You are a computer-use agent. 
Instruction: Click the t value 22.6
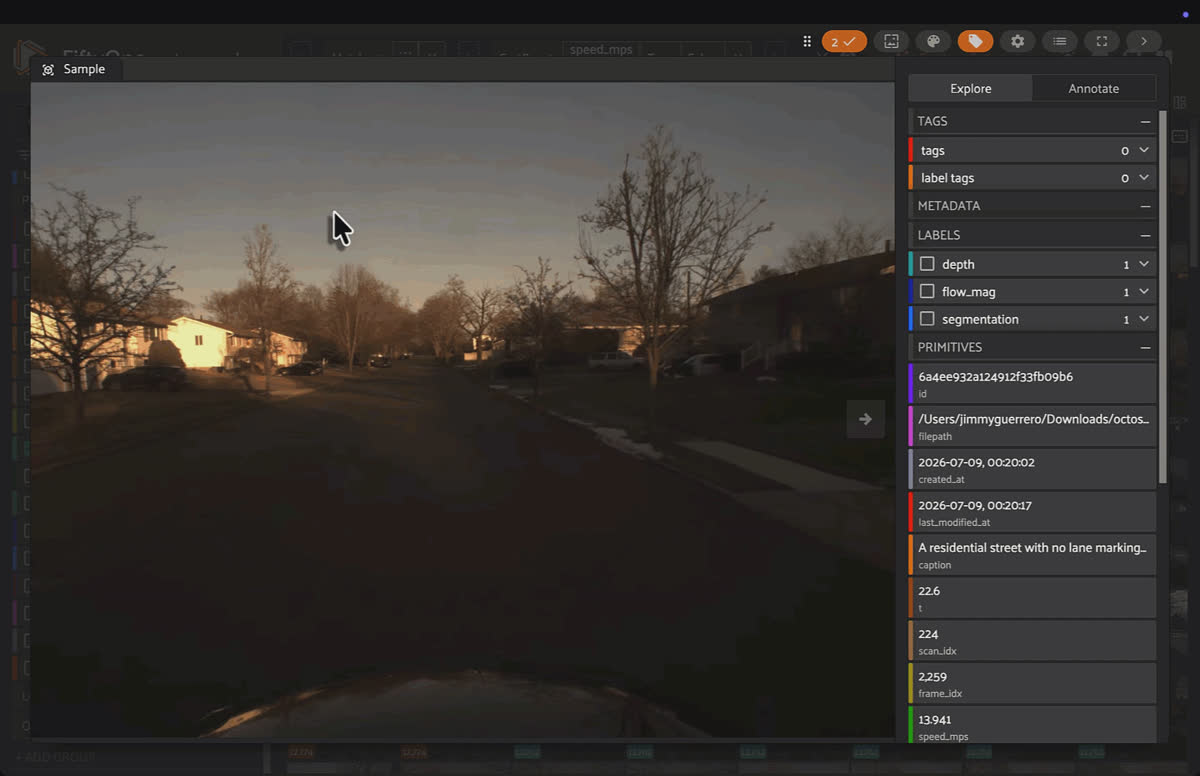point(929,591)
